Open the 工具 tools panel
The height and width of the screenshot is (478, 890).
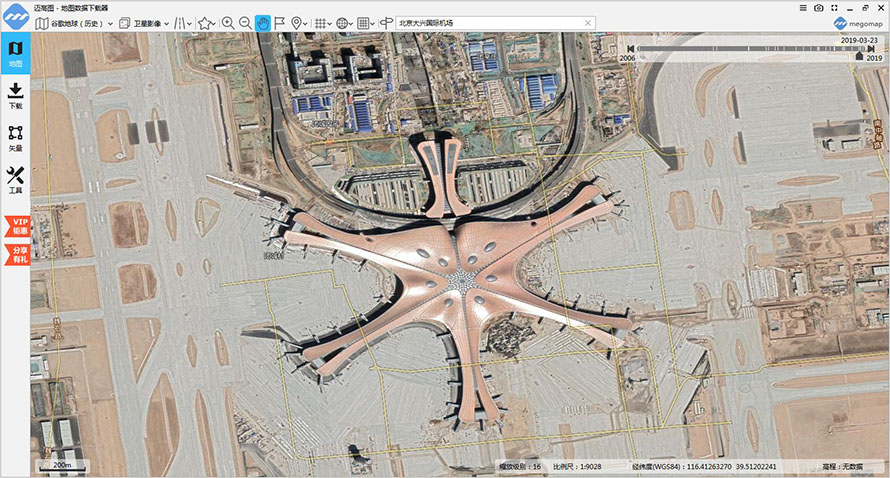[x=15, y=181]
